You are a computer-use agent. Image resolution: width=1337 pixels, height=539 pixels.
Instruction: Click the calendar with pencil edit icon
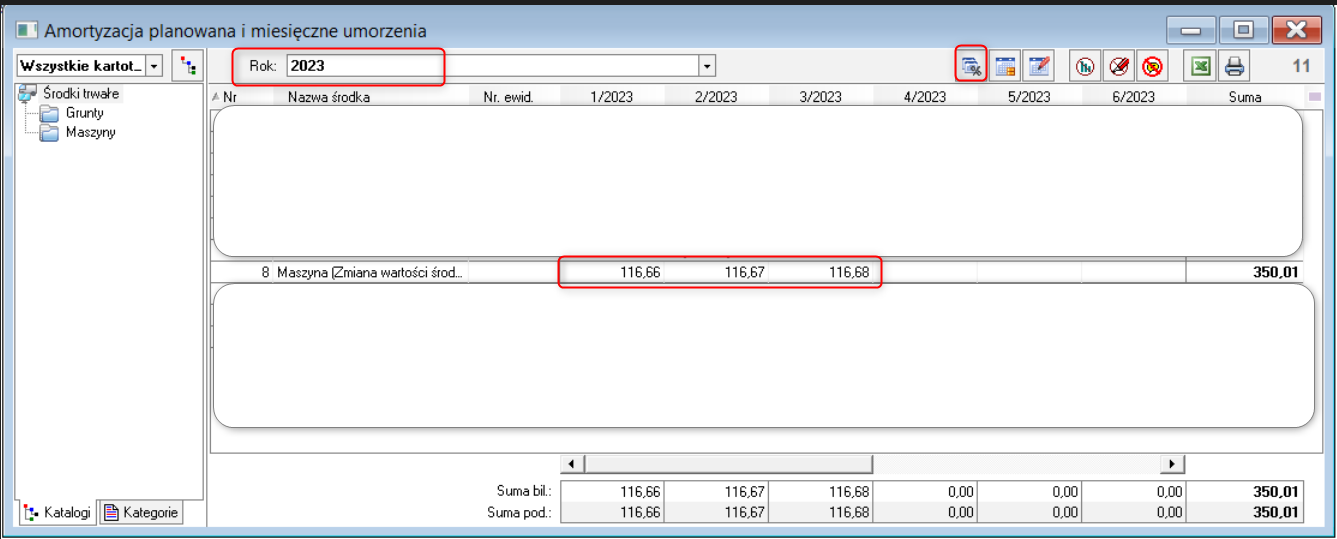(x=1039, y=66)
